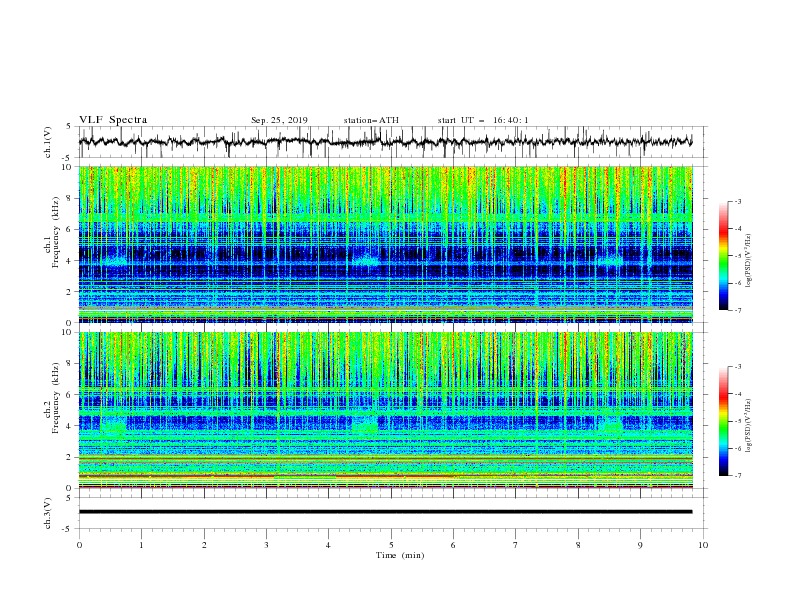Click the 'station=ATH' header label
This screenshot has width=792, height=612.
[371, 120]
